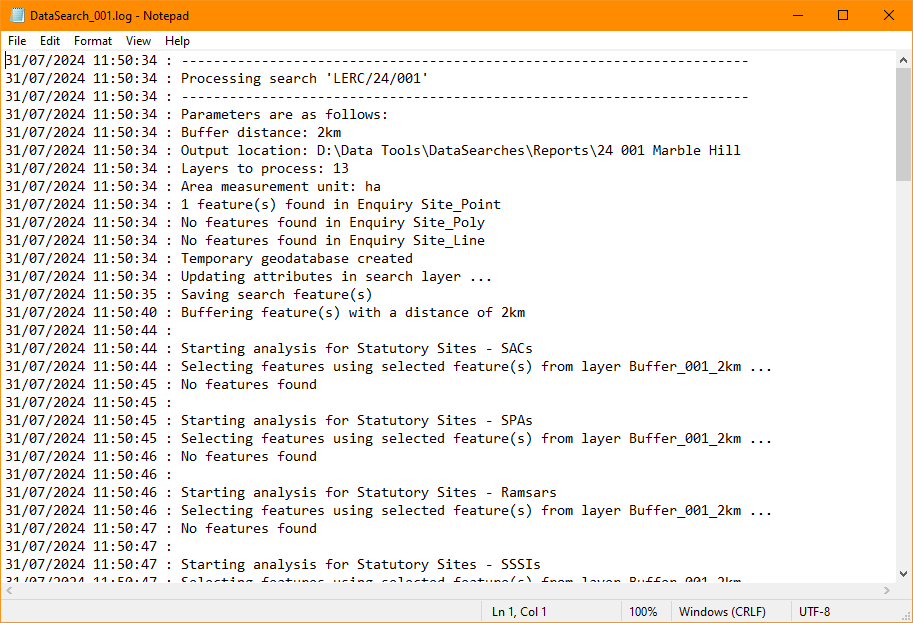Open the Format menu

93,41
